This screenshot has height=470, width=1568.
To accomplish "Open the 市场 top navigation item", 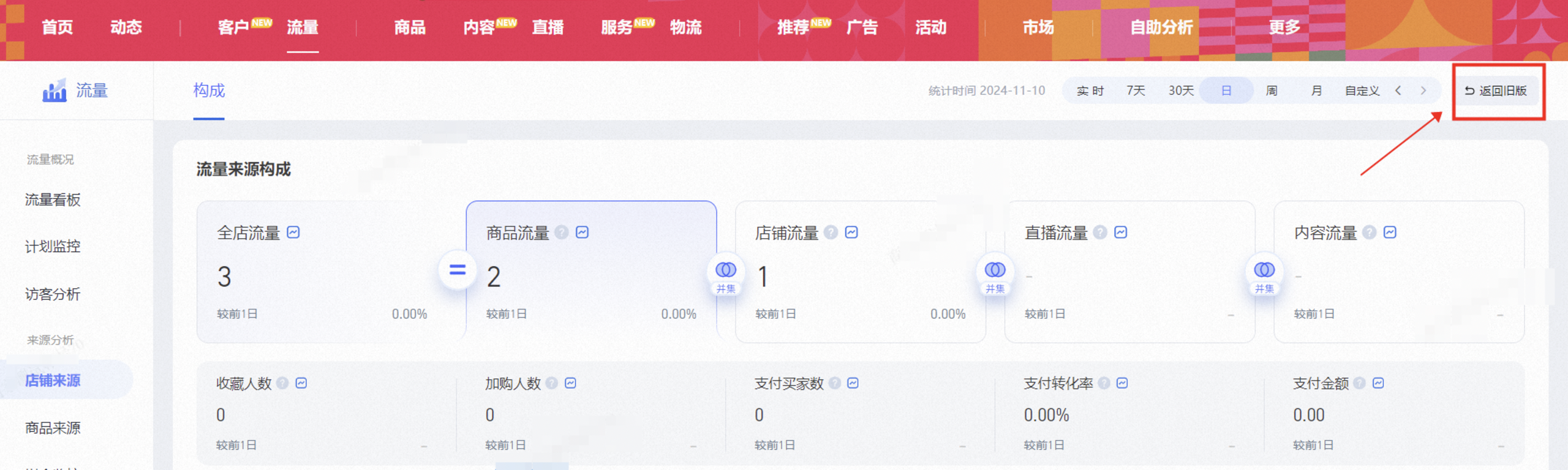I will (x=1038, y=28).
